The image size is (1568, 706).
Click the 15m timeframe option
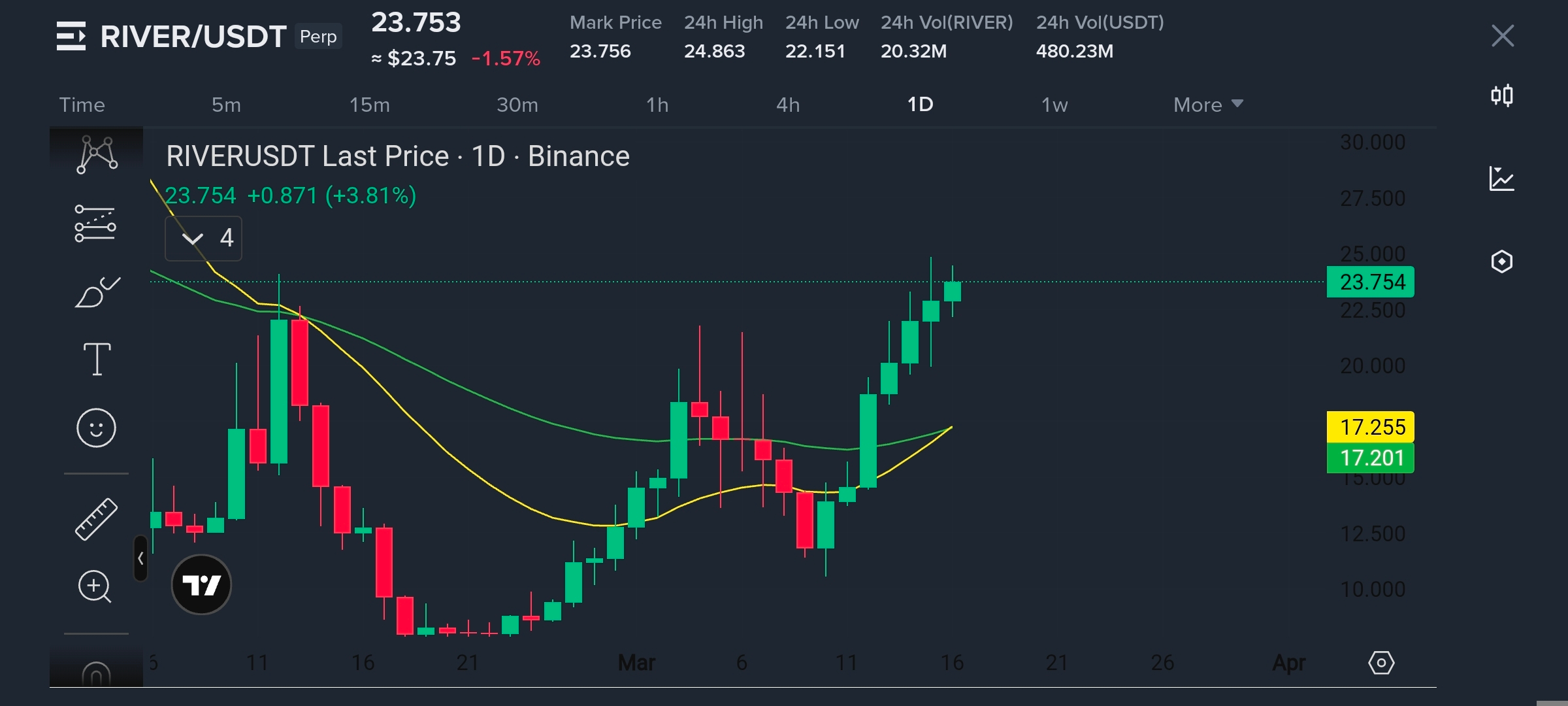pyautogui.click(x=369, y=105)
